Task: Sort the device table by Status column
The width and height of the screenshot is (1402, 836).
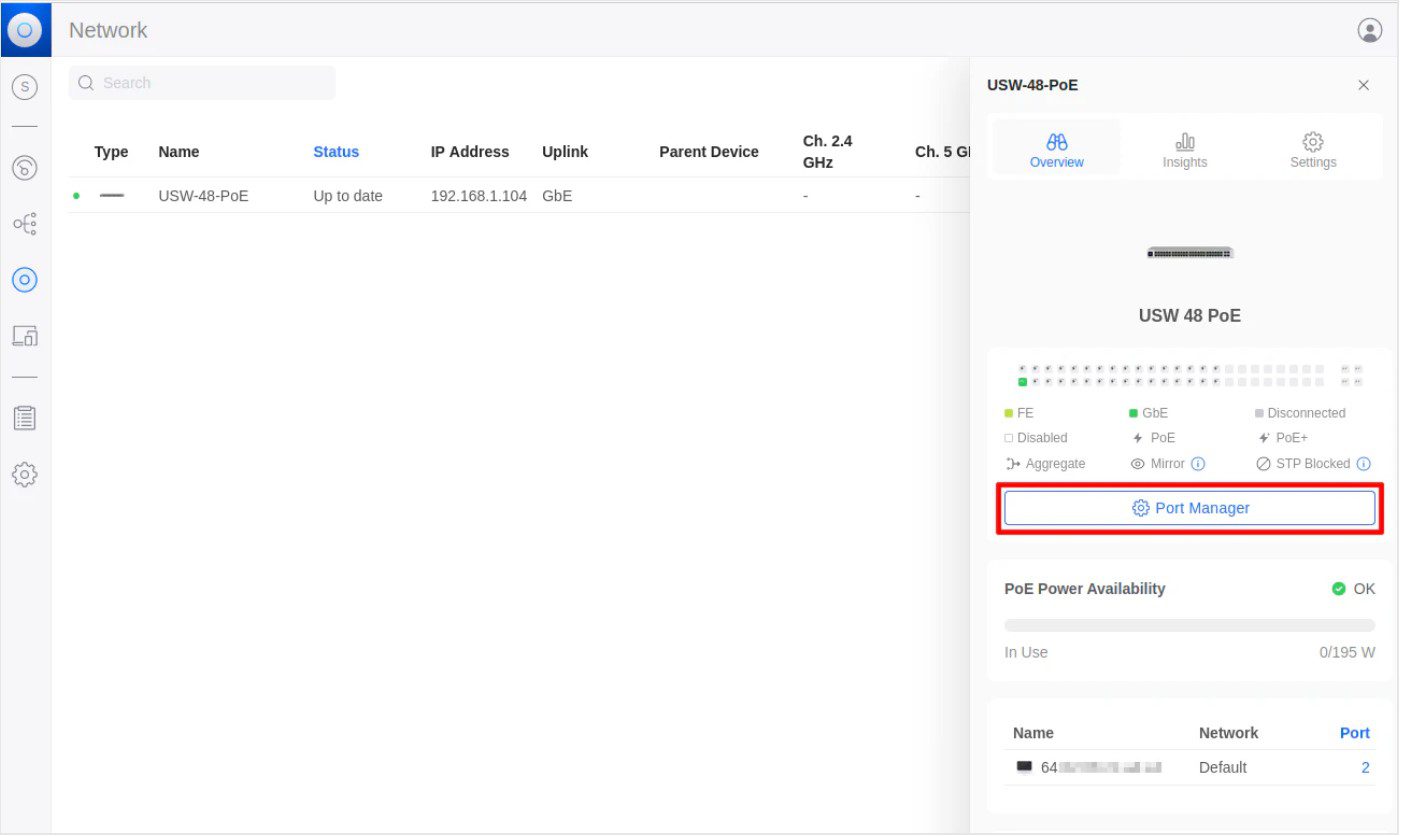Action: tap(335, 152)
